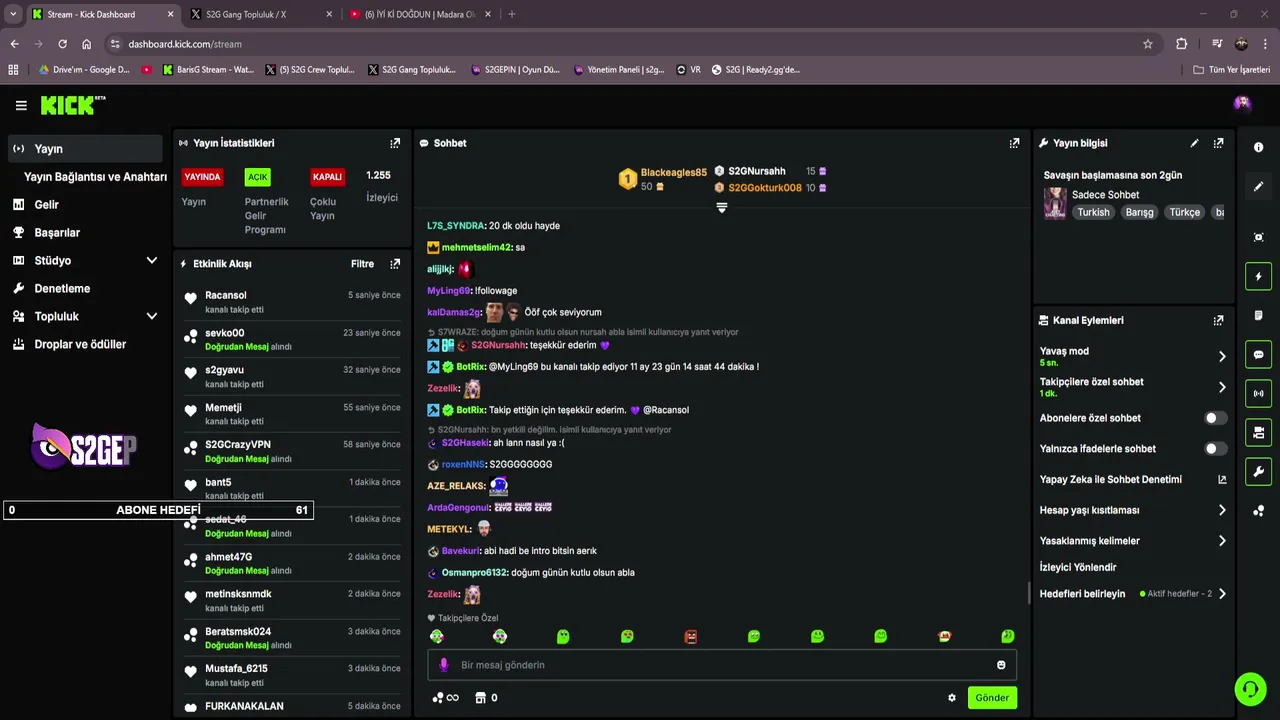The height and width of the screenshot is (720, 1280).
Task: Click the pencil icon in the right rail
Action: (1258, 186)
